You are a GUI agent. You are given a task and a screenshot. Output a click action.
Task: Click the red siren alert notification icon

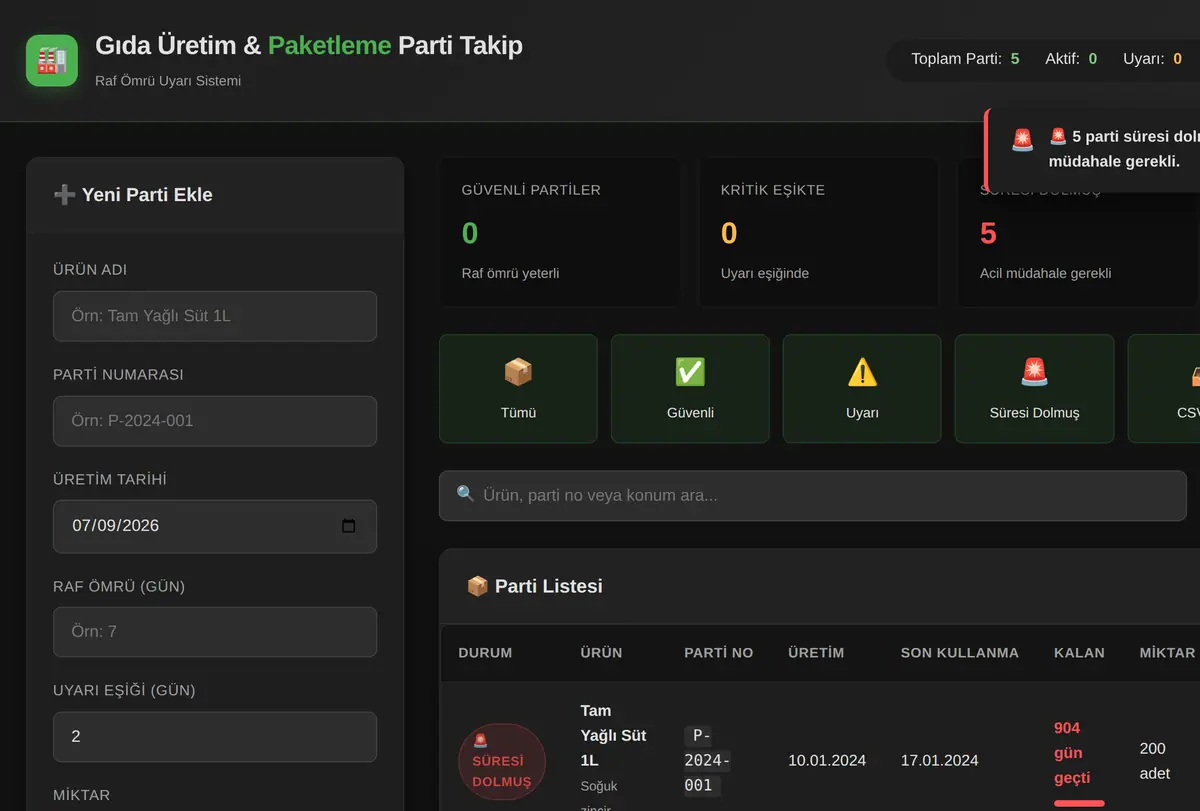tap(1022, 140)
